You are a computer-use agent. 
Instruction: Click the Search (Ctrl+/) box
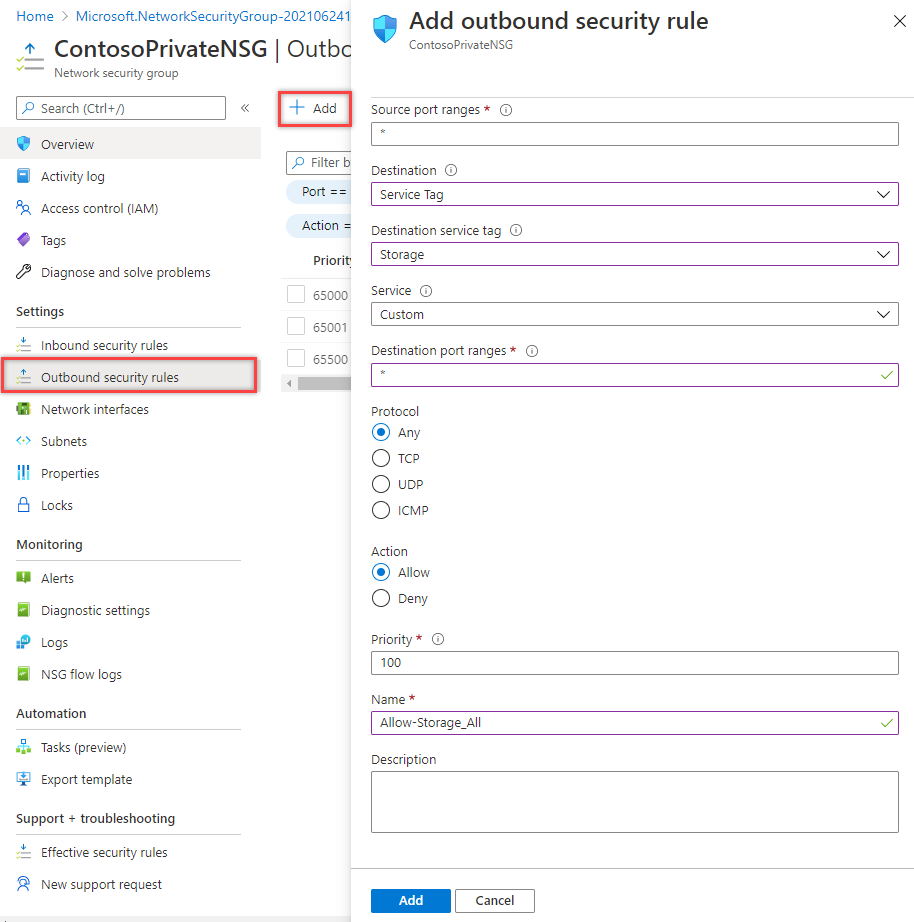click(121, 108)
